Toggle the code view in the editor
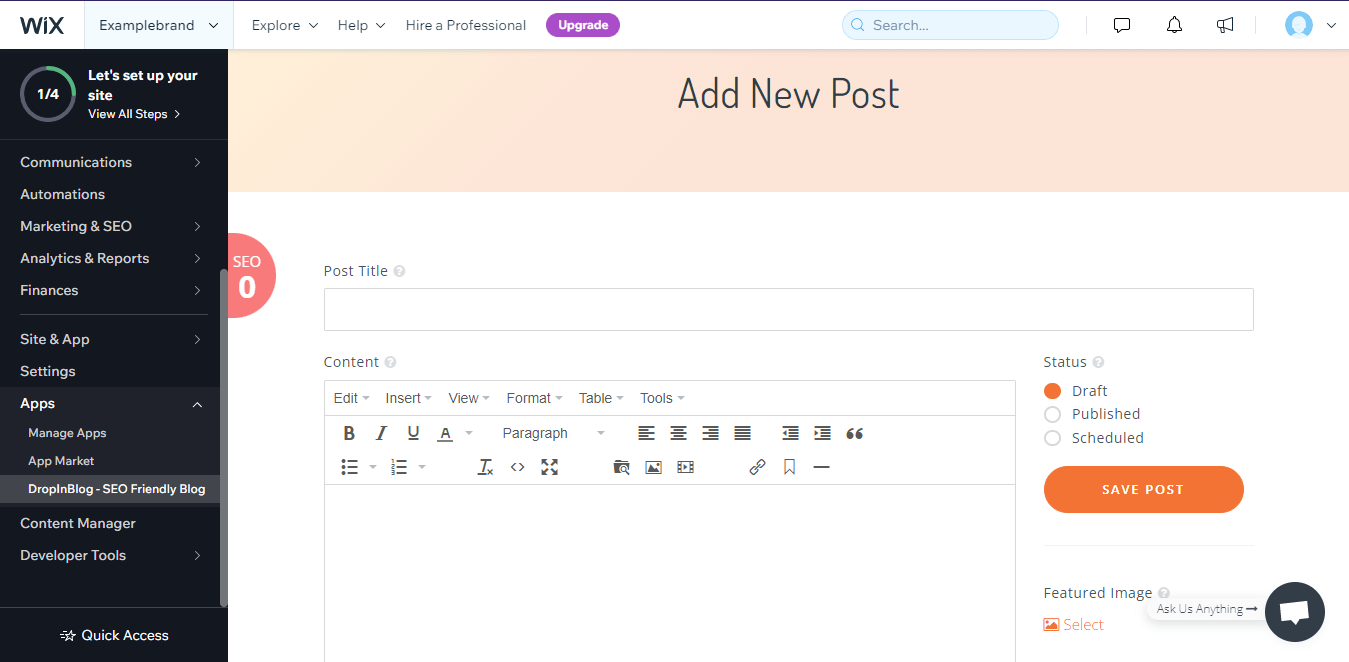Screen dimensions: 1349x662 tap(517, 466)
